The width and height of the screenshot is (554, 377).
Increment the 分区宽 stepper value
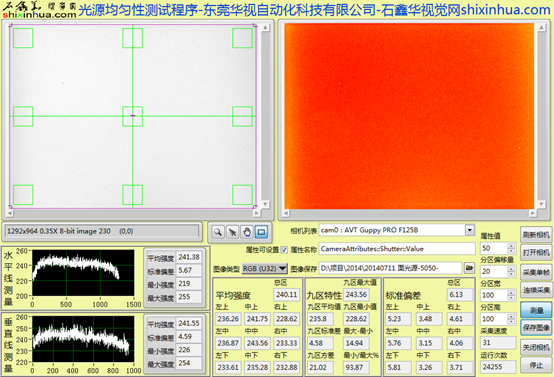coord(511,293)
